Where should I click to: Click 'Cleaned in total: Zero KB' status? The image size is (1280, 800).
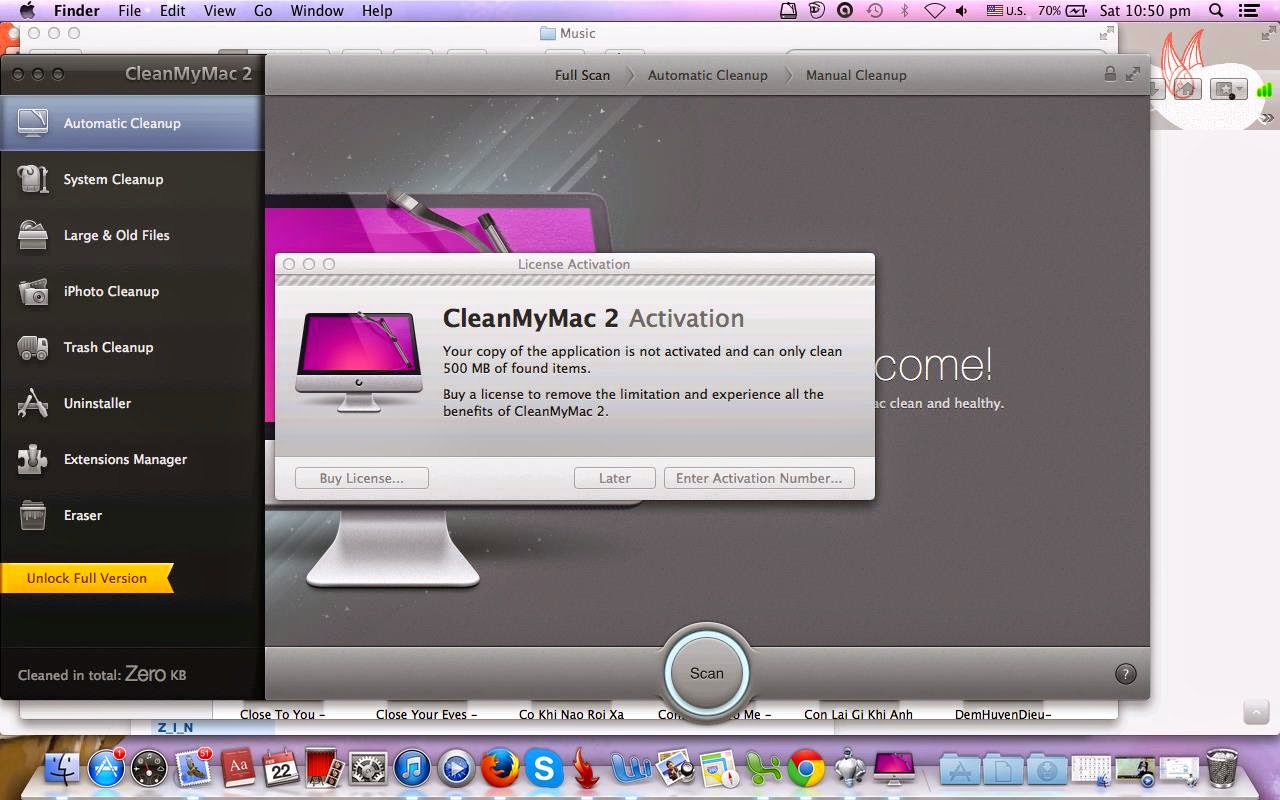(x=102, y=675)
